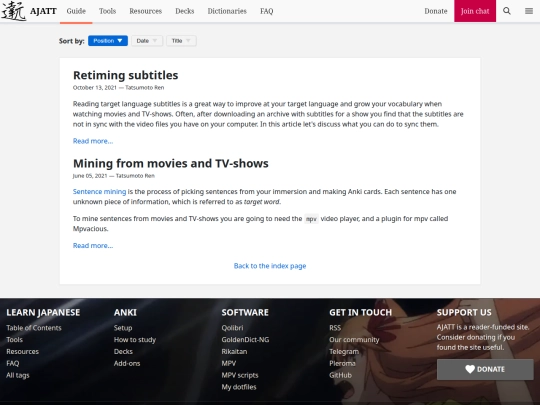The height and width of the screenshot is (405, 540).
Task: Click the ANKI footer heading
Action: click(x=125, y=312)
